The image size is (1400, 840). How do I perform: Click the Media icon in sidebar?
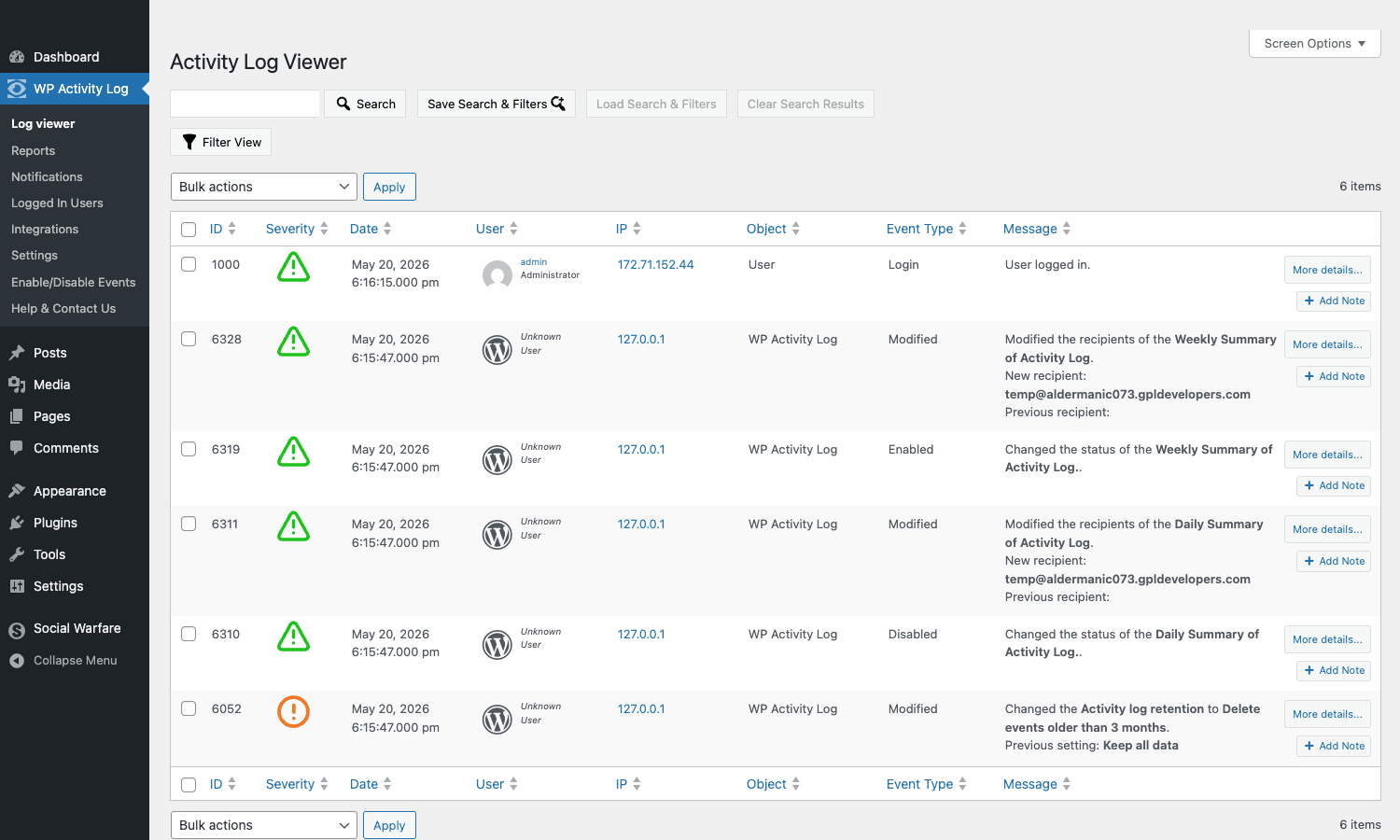17,385
